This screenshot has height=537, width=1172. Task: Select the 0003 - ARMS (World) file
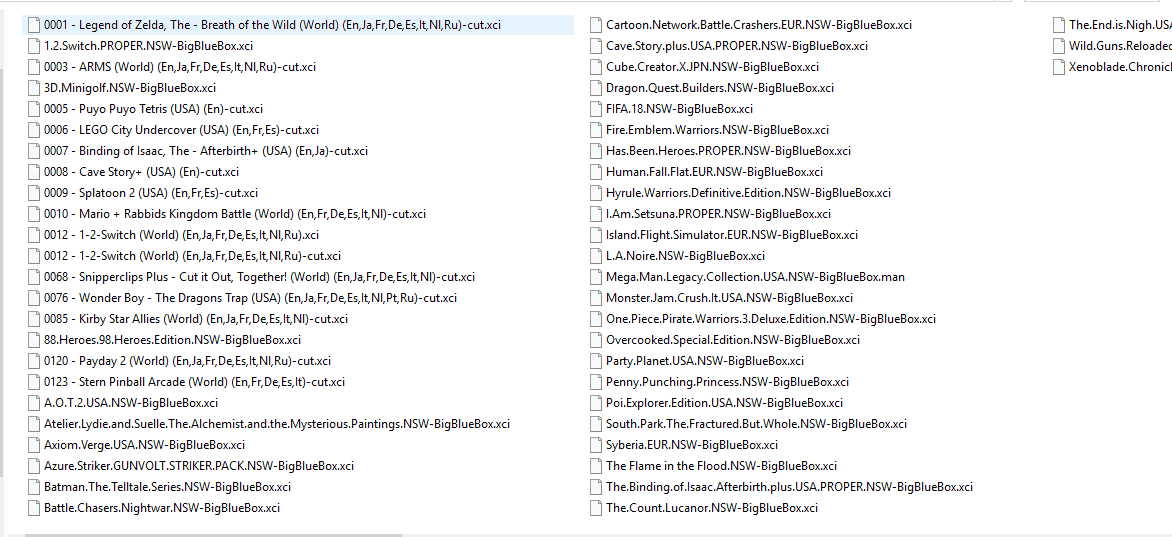179,67
